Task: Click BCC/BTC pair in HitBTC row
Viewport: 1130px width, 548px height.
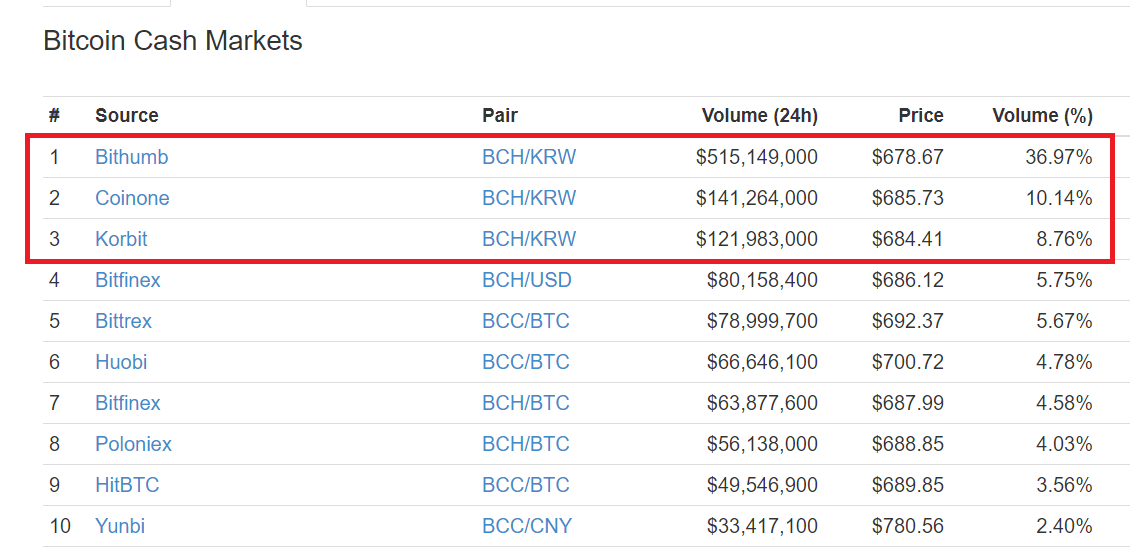Action: click(x=526, y=485)
